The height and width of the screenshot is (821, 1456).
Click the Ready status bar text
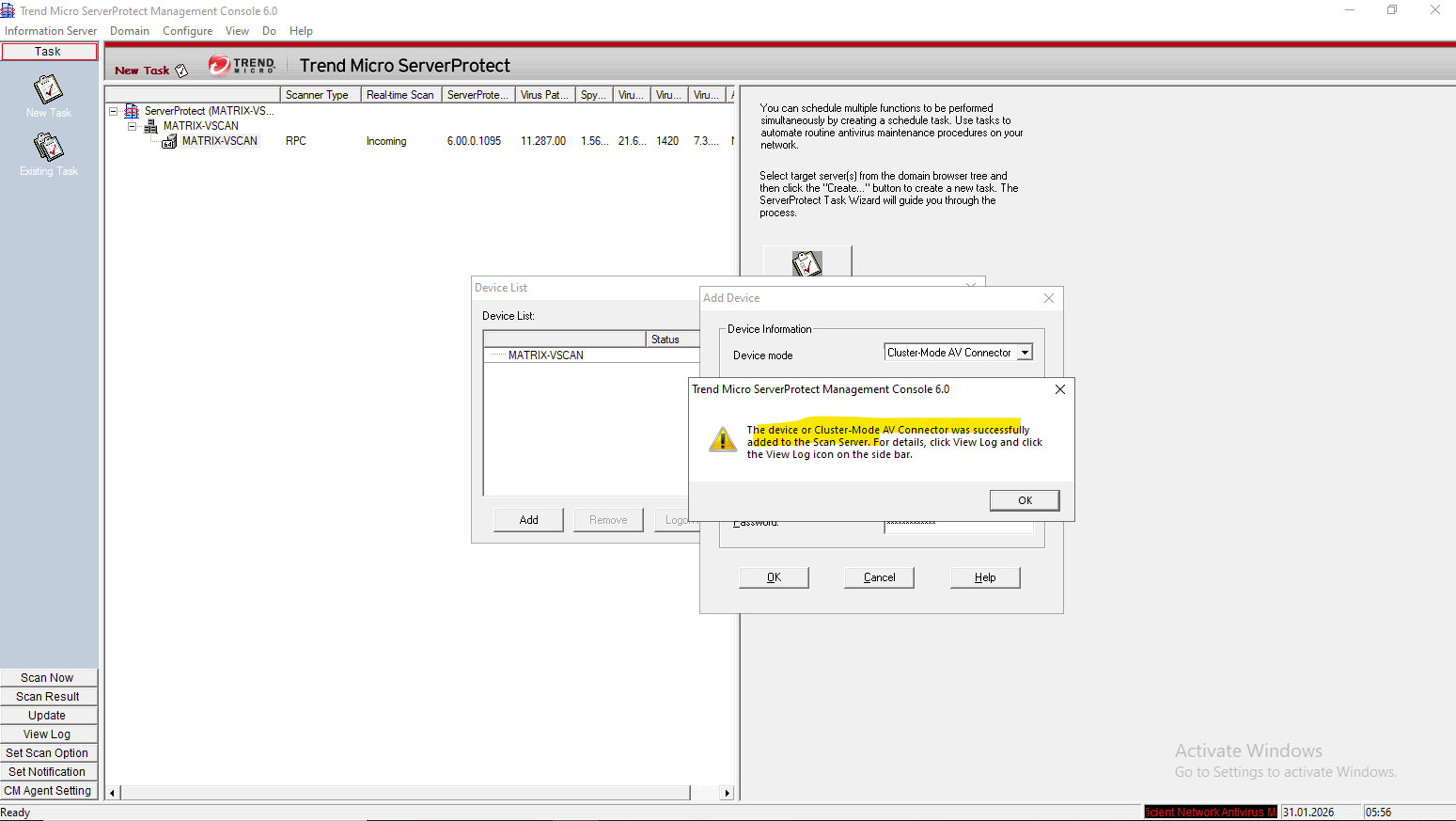tap(16, 813)
